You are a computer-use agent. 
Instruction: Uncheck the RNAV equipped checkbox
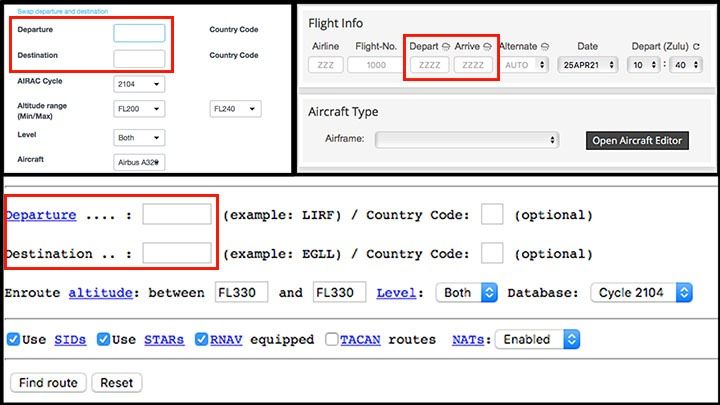pyautogui.click(x=202, y=339)
